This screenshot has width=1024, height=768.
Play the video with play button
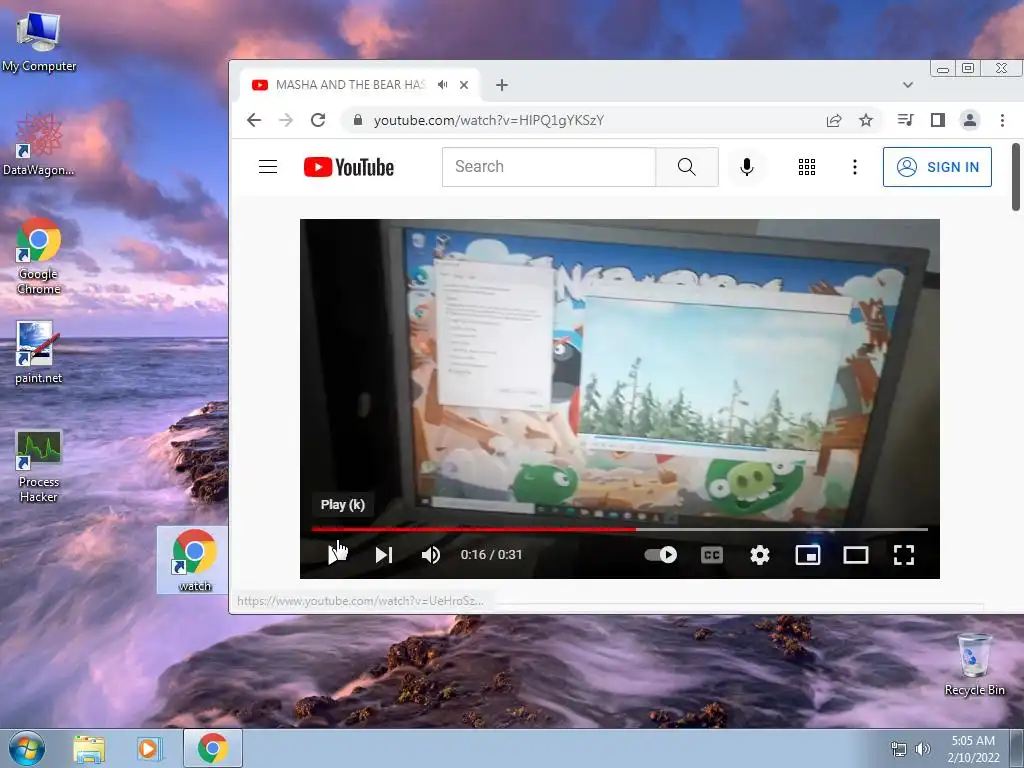(337, 554)
